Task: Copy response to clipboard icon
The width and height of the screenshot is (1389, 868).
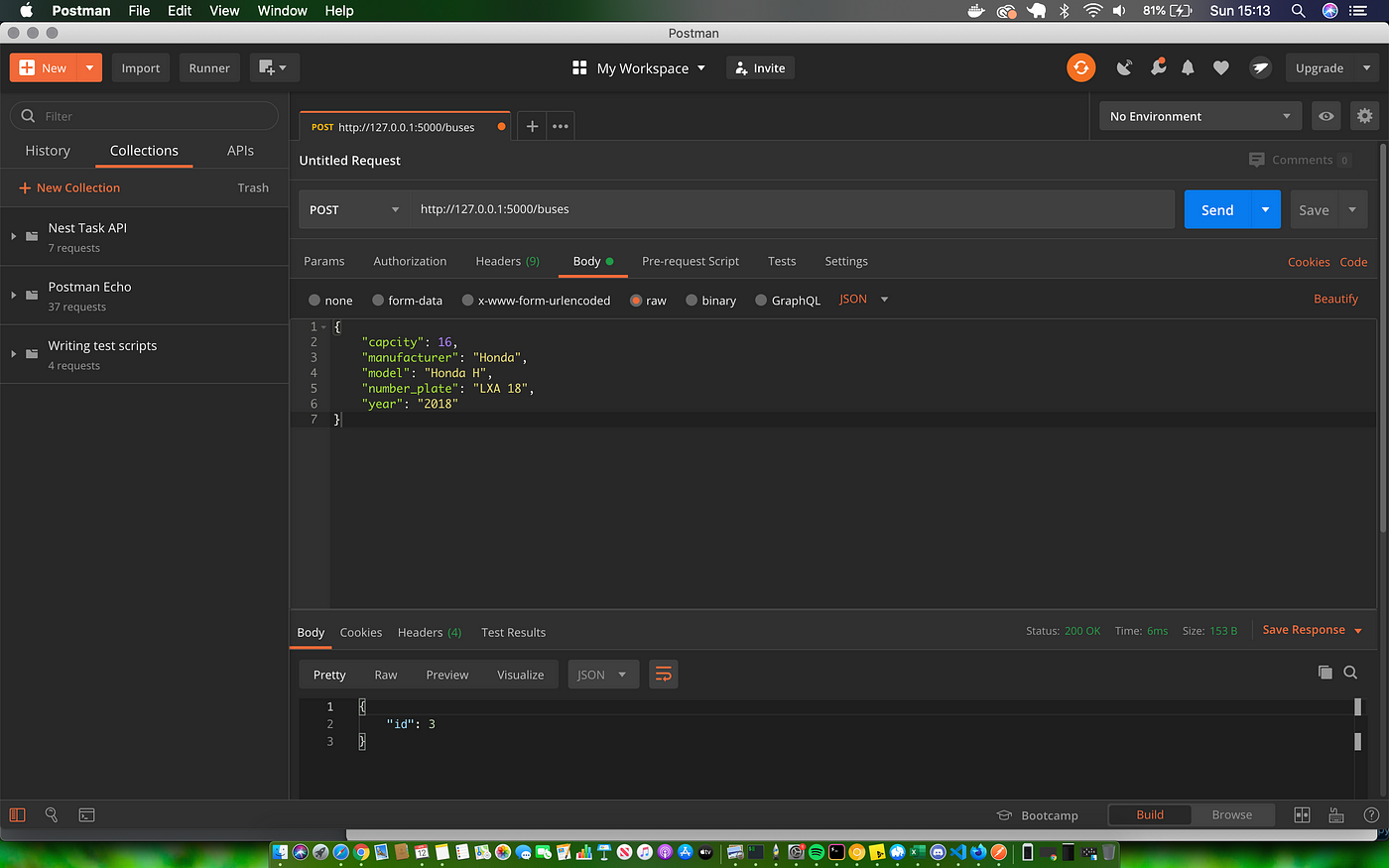Action: pyautogui.click(x=1325, y=673)
